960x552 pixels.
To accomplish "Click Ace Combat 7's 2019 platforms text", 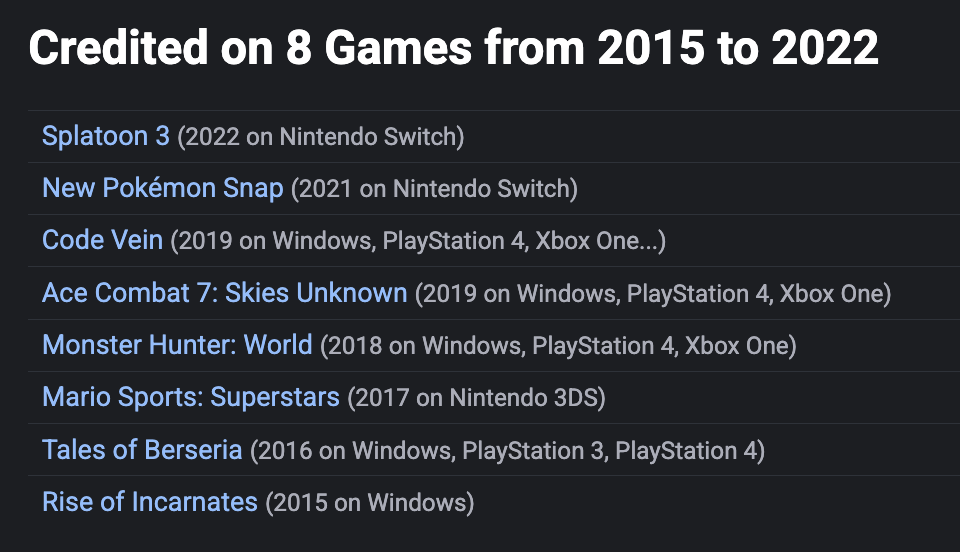I will tap(653, 294).
